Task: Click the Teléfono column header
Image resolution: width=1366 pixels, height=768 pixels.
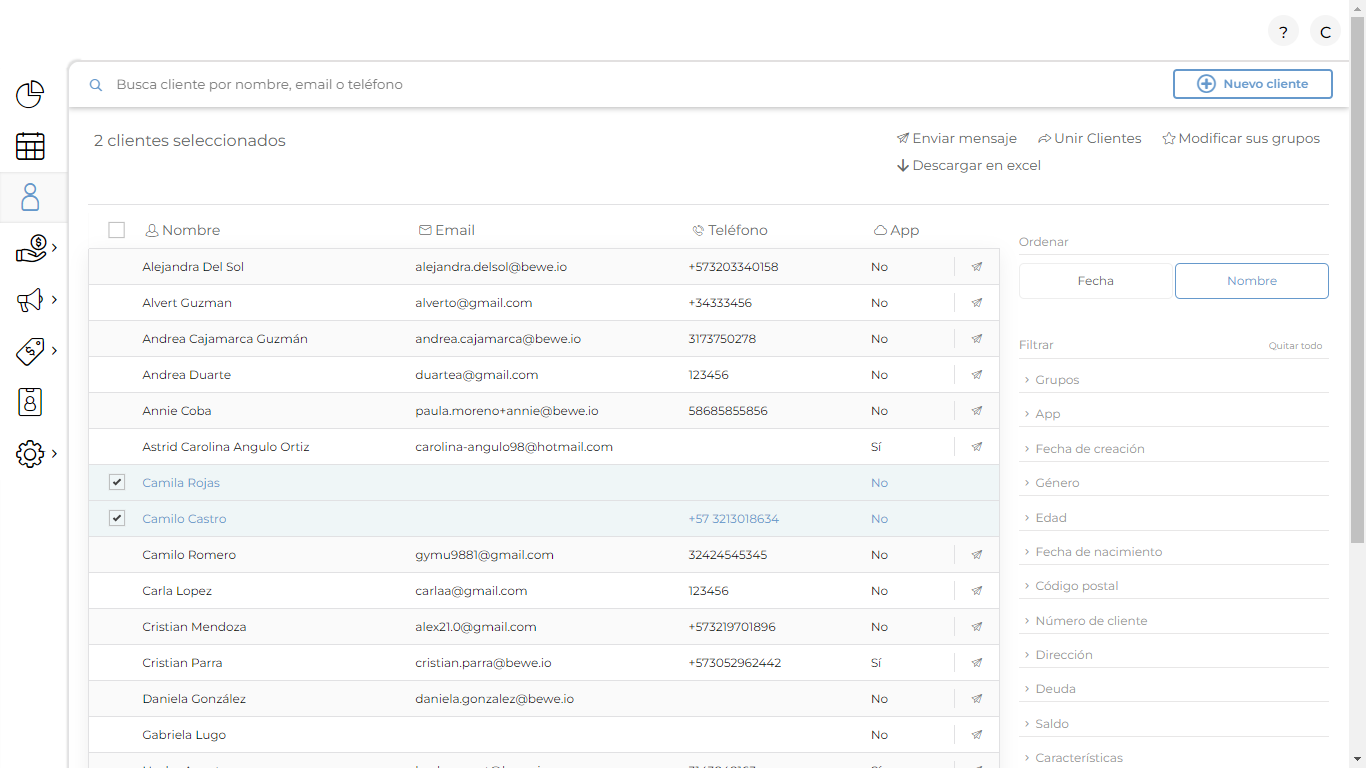Action: [x=730, y=230]
